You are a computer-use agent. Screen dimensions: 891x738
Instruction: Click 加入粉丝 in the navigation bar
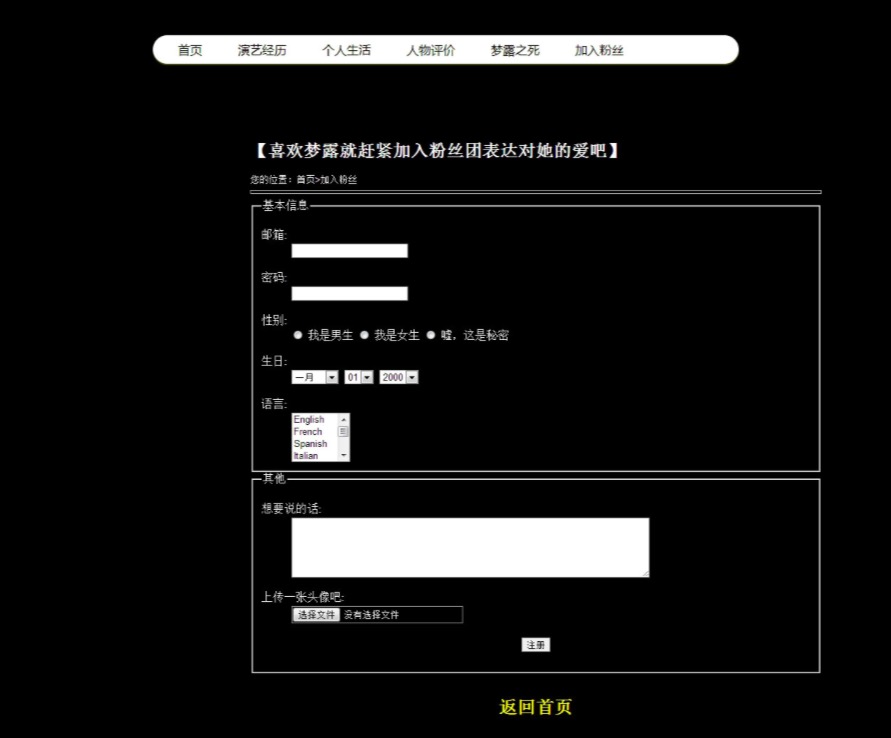[599, 50]
